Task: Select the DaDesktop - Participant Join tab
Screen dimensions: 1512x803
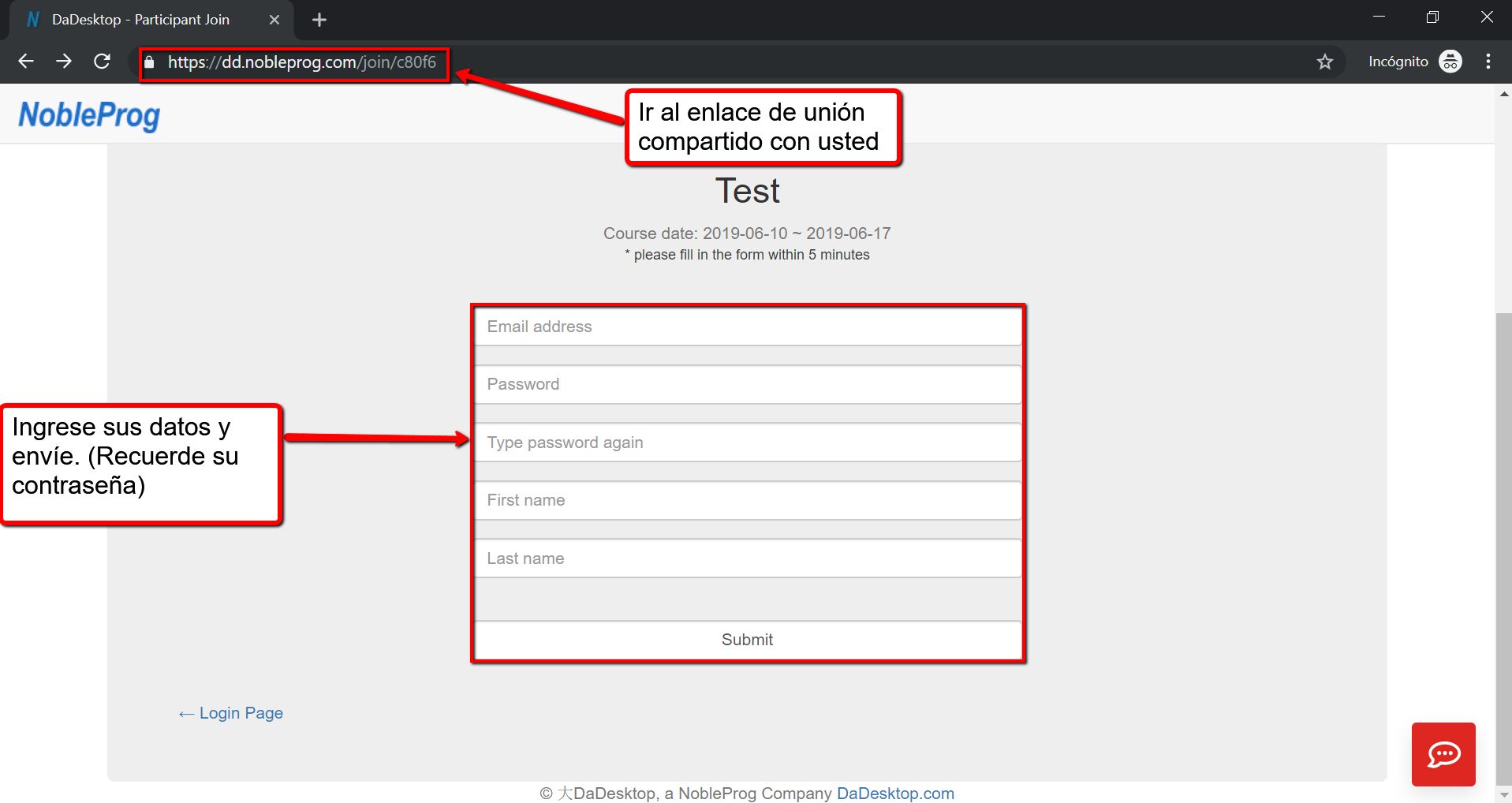Action: pos(142,20)
